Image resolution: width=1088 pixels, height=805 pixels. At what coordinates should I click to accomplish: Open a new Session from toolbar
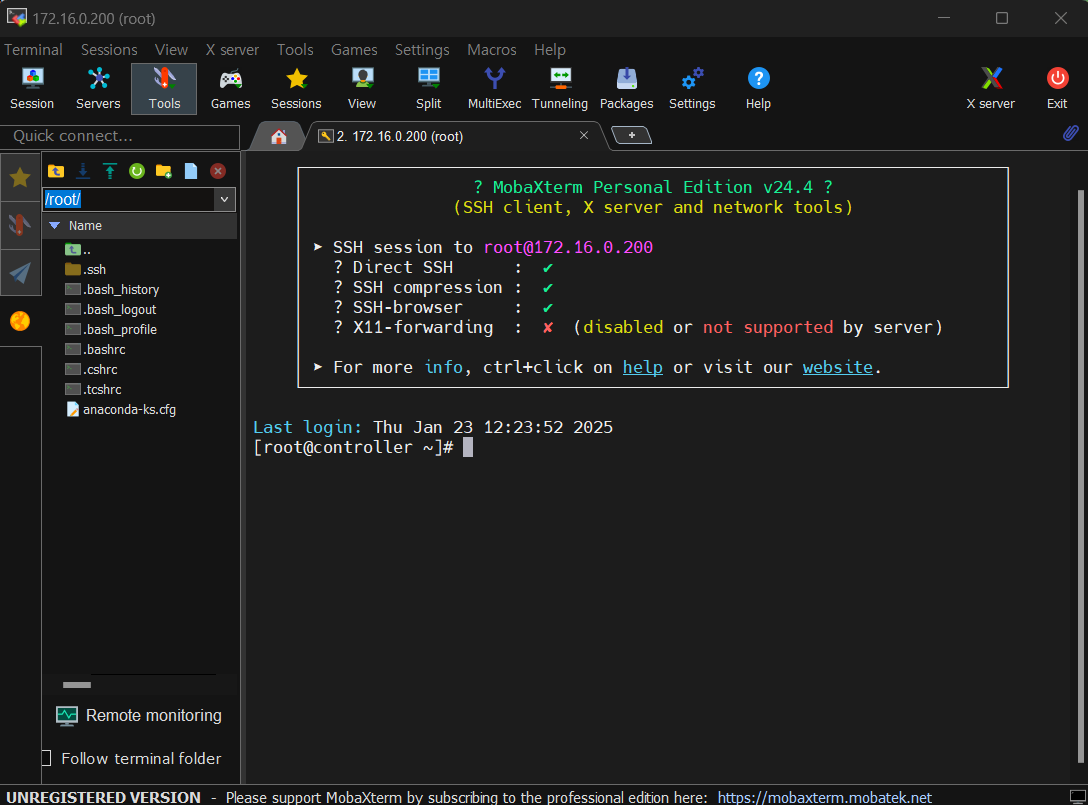(x=32, y=89)
